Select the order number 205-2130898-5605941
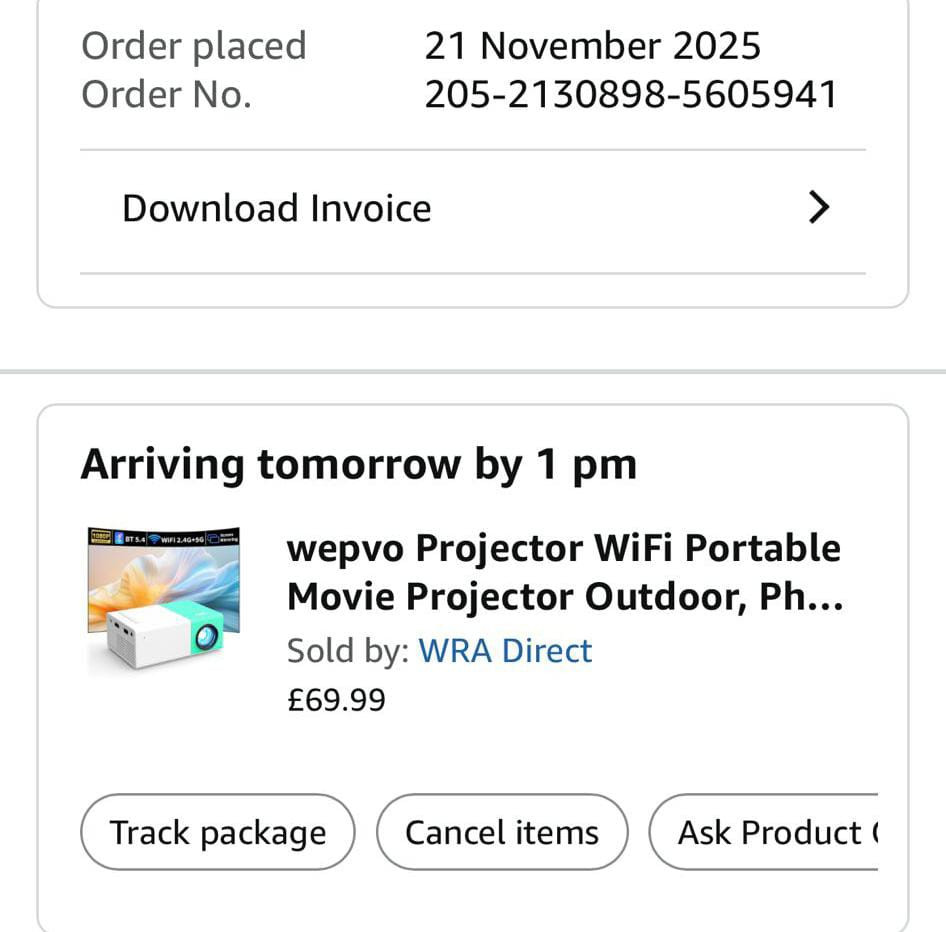The image size is (946, 932). [630, 95]
